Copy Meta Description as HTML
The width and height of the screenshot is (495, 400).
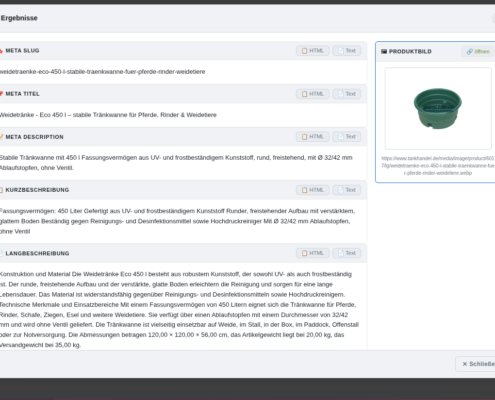[313, 137]
